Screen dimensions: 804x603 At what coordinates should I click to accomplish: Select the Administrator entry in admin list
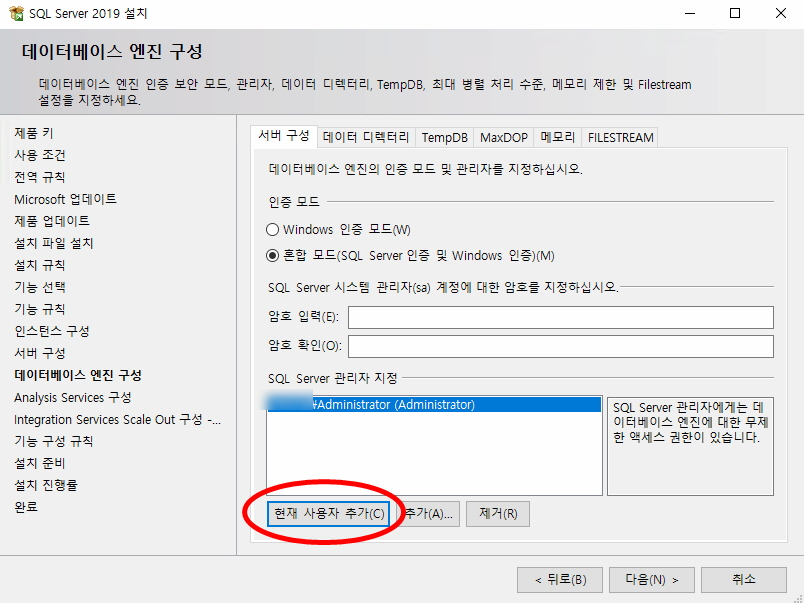(x=434, y=405)
